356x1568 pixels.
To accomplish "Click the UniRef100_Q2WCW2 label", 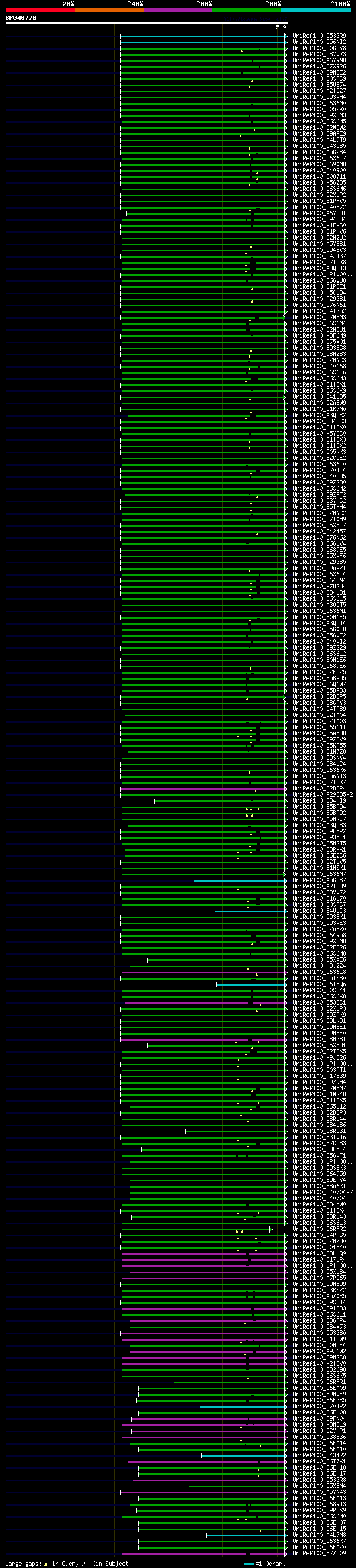I will (x=319, y=128).
